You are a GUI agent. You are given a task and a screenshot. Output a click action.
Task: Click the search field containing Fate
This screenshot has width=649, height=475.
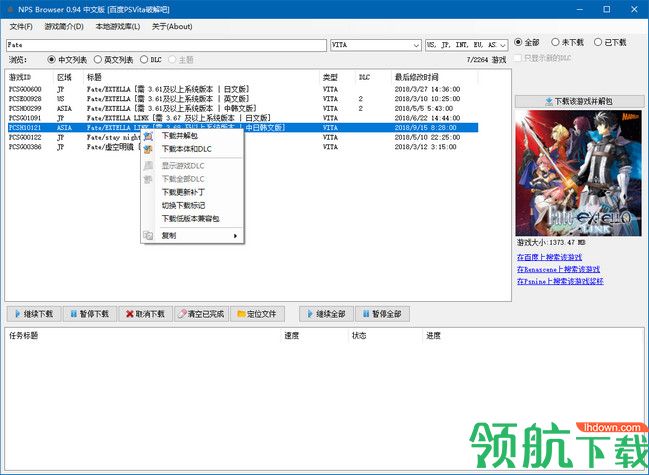166,45
